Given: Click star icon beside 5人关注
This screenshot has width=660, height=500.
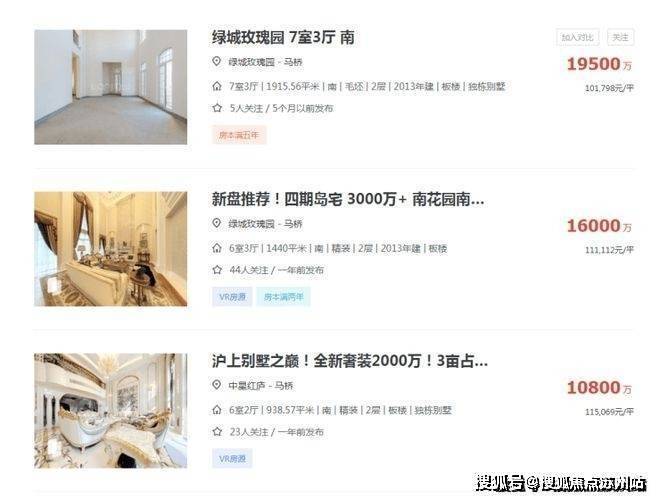Looking at the screenshot, I should [217, 108].
